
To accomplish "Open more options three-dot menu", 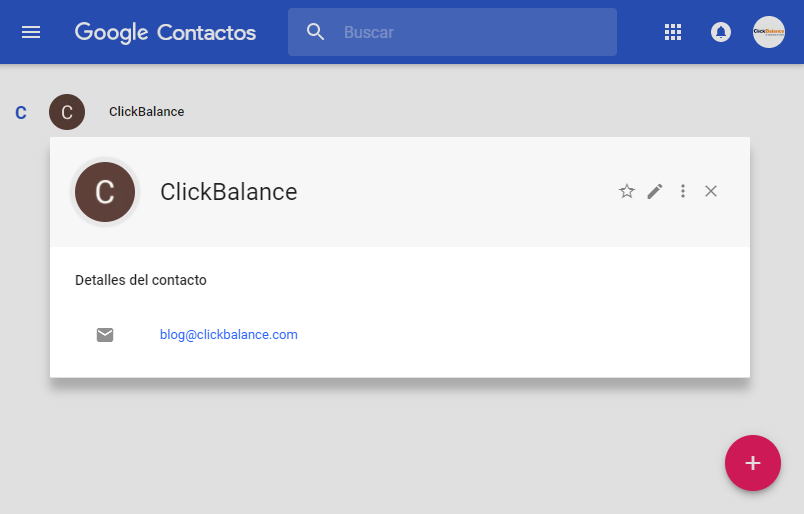I will tap(683, 191).
